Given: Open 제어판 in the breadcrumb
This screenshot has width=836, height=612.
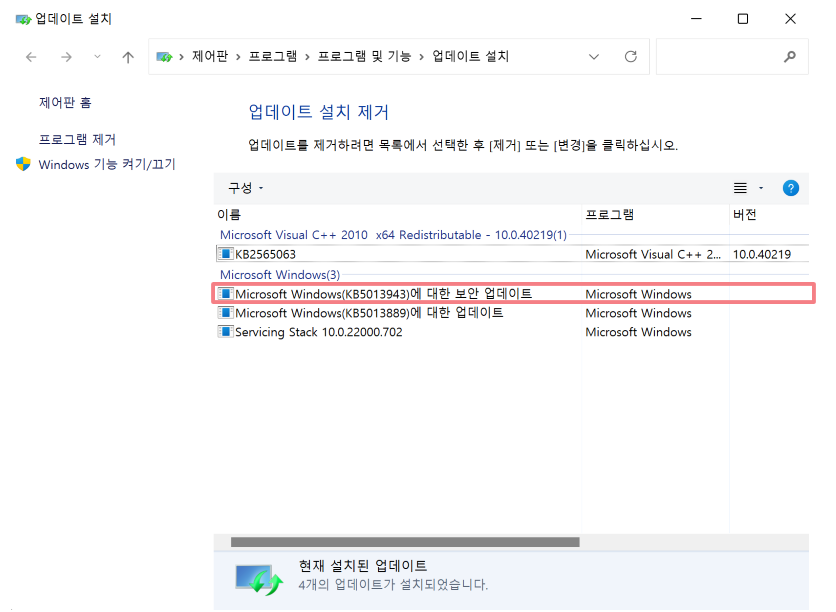Looking at the screenshot, I should [x=210, y=56].
